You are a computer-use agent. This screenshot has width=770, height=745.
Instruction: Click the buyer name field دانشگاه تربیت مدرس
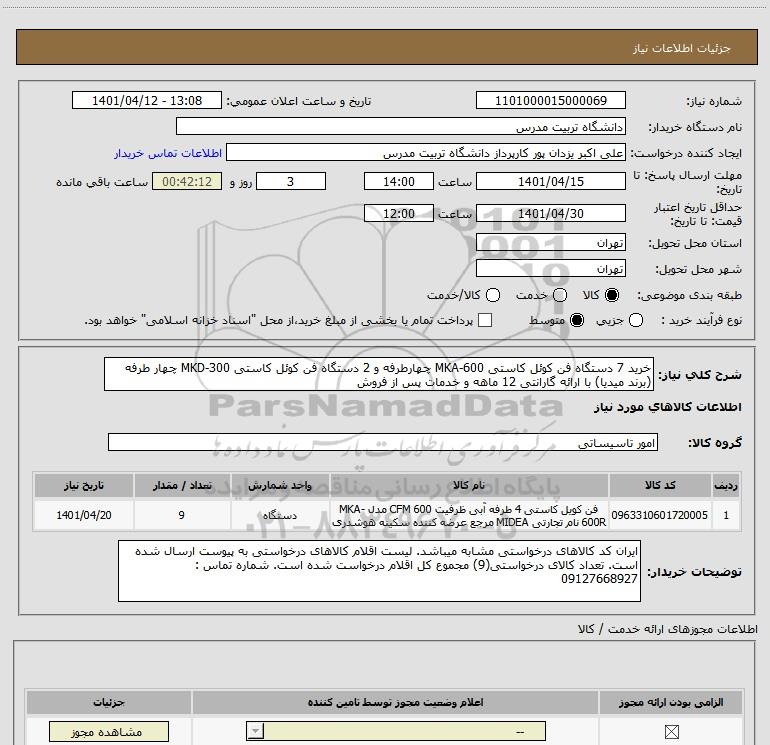coord(401,126)
